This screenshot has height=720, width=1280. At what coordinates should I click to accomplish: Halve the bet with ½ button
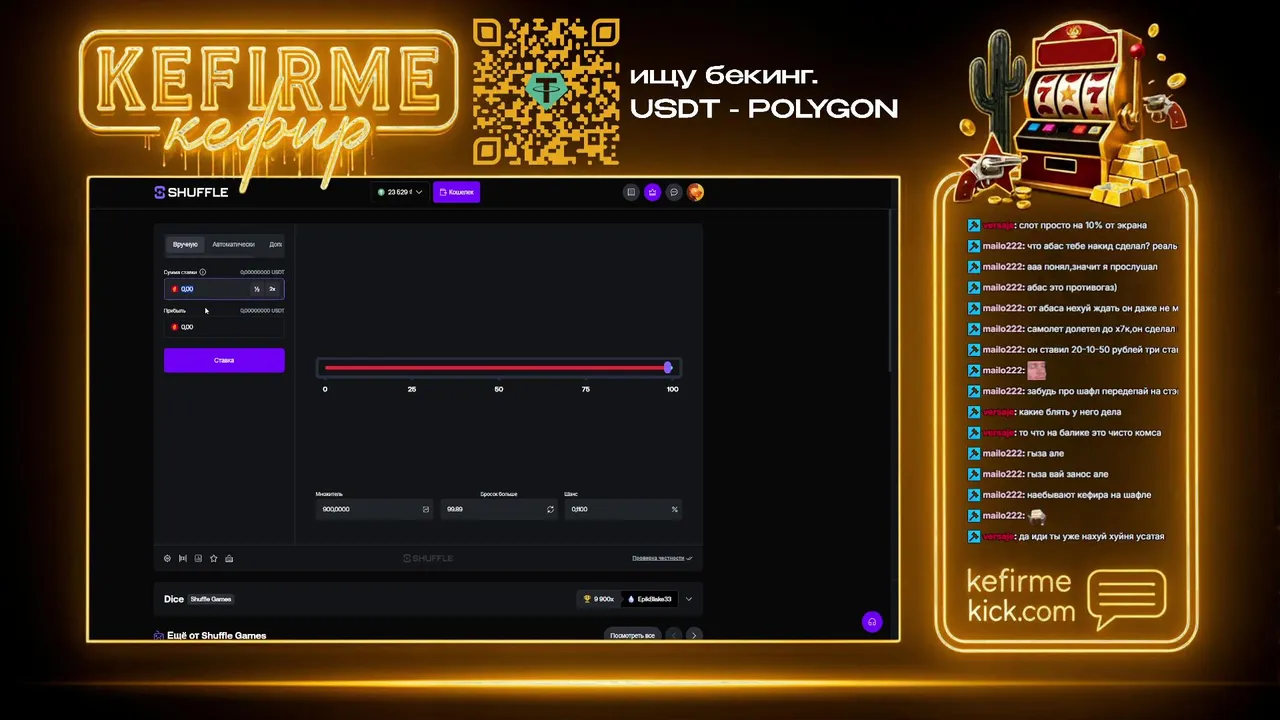257,289
